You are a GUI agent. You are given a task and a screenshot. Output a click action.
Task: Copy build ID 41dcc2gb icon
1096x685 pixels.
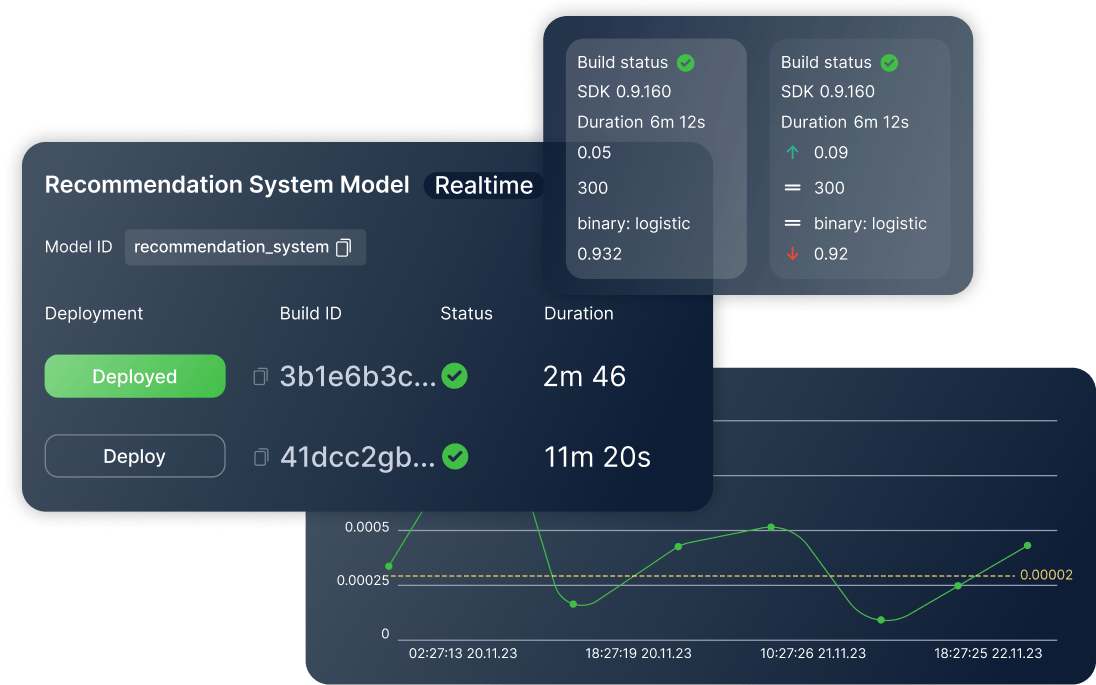coord(260,457)
